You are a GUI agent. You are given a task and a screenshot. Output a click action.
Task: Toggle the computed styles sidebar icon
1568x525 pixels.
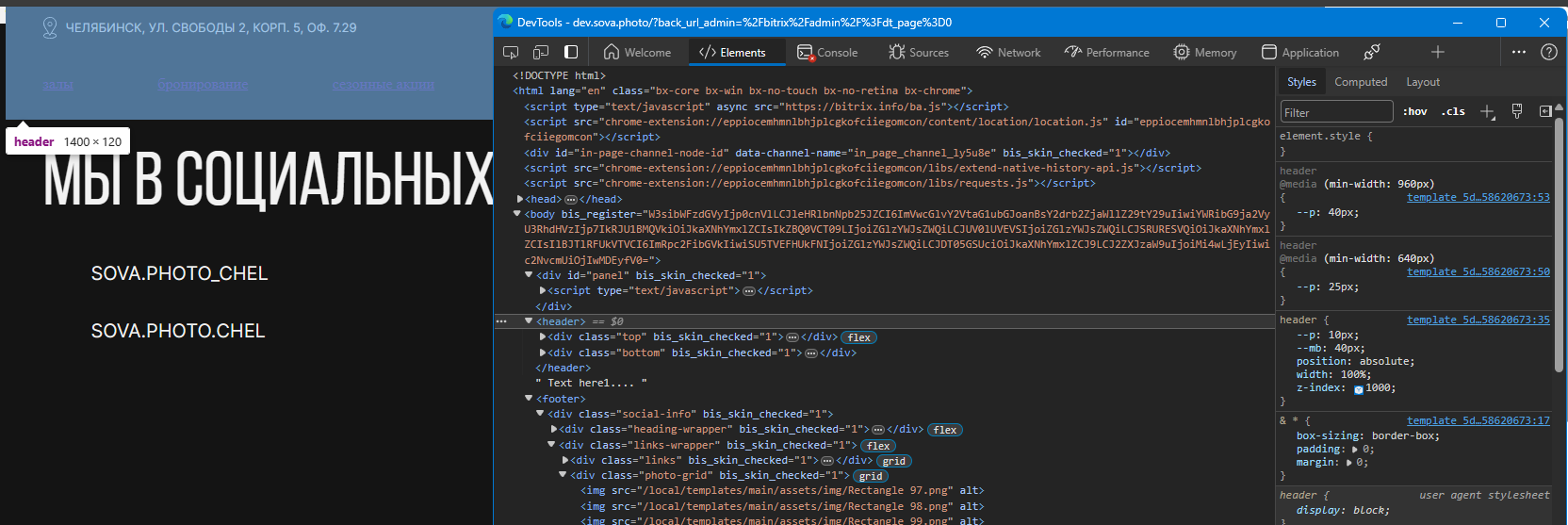coord(1545,111)
